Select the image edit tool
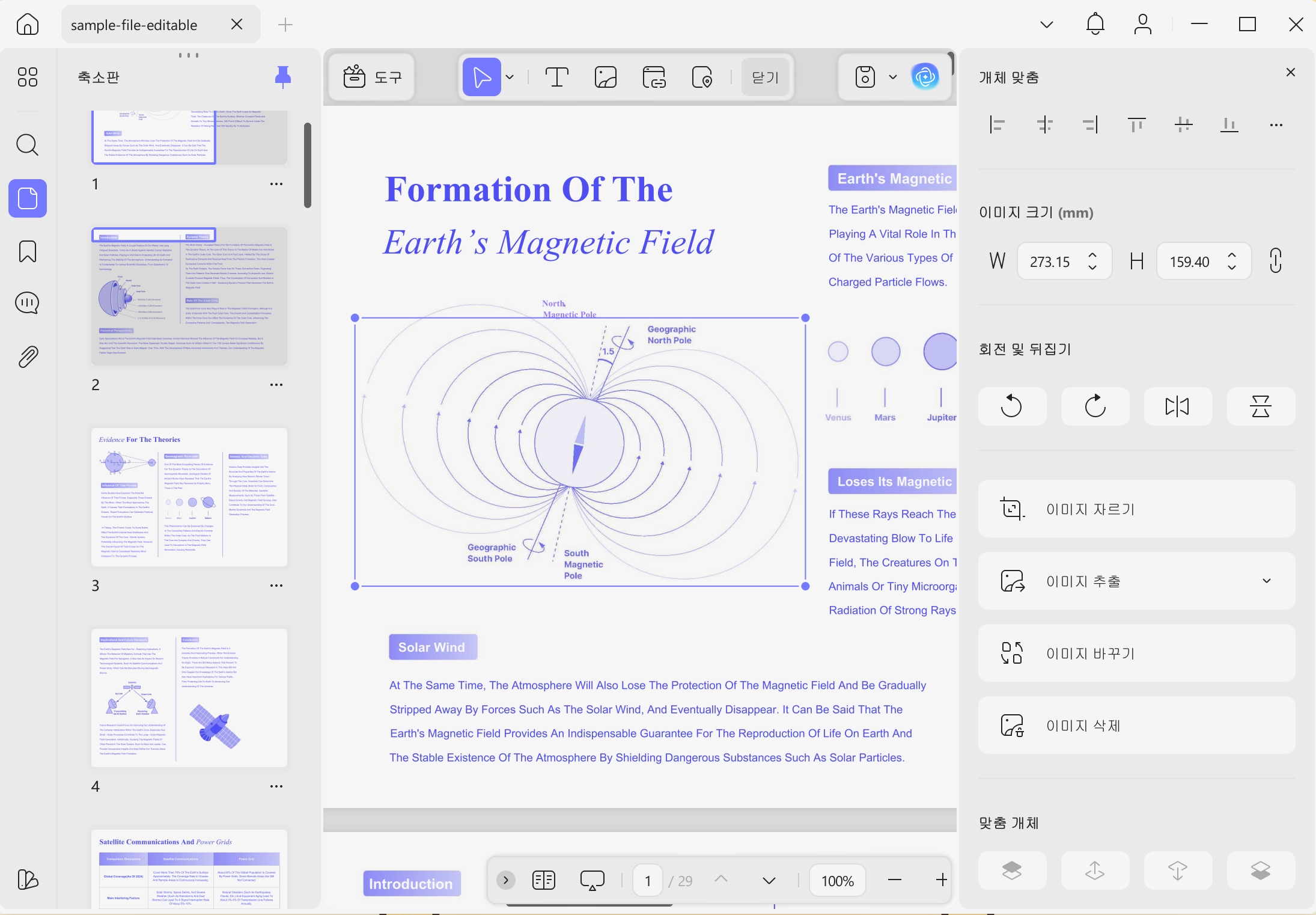 pyautogui.click(x=606, y=77)
